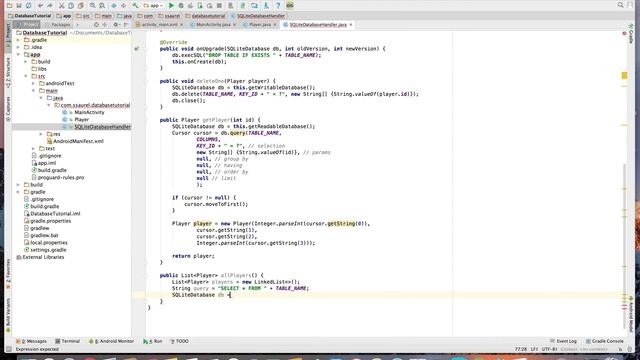This screenshot has height=360, width=640.
Task: Click the Paste toolbar icon
Action: tap(81, 5)
